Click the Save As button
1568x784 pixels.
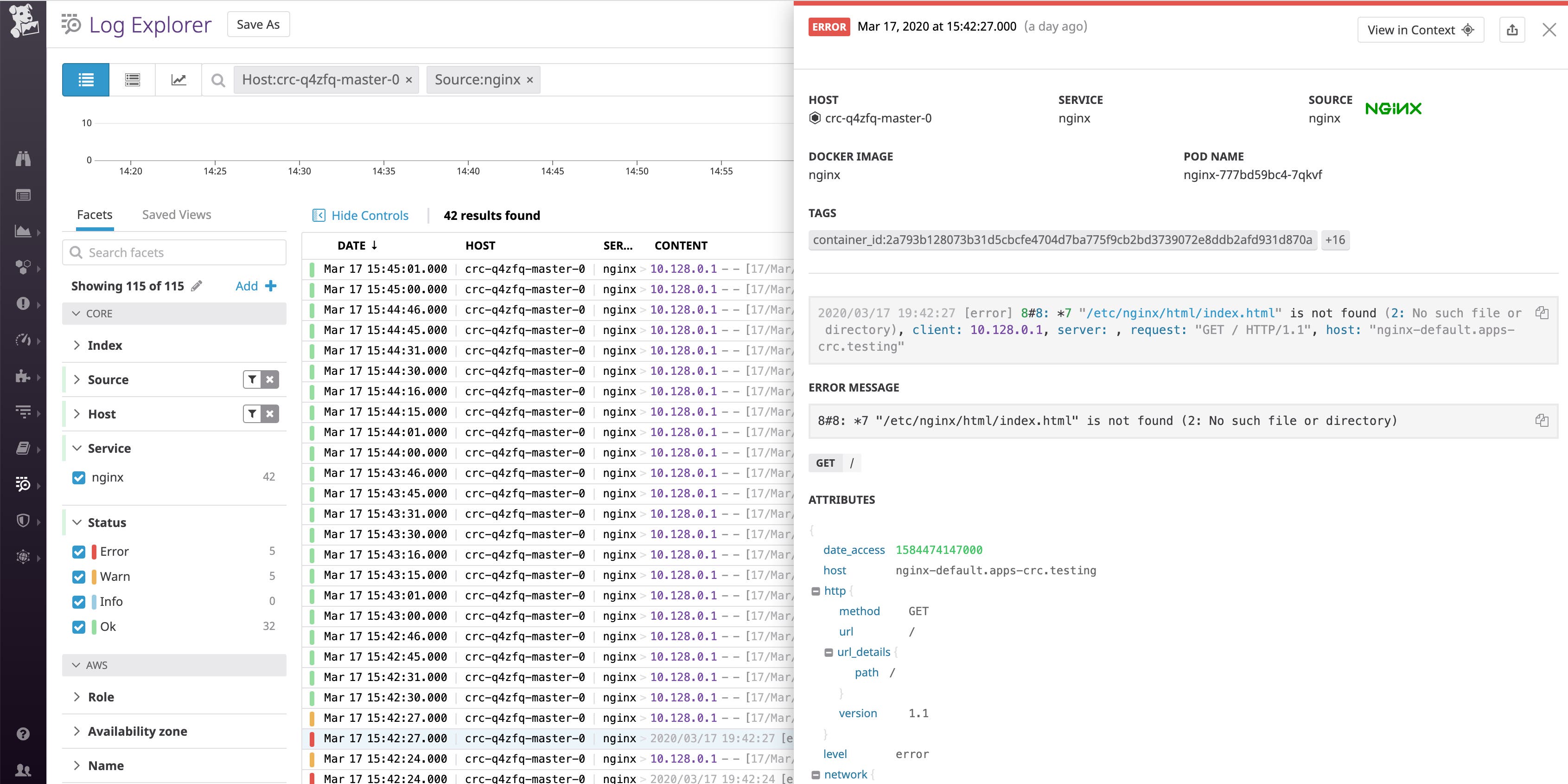(x=258, y=24)
